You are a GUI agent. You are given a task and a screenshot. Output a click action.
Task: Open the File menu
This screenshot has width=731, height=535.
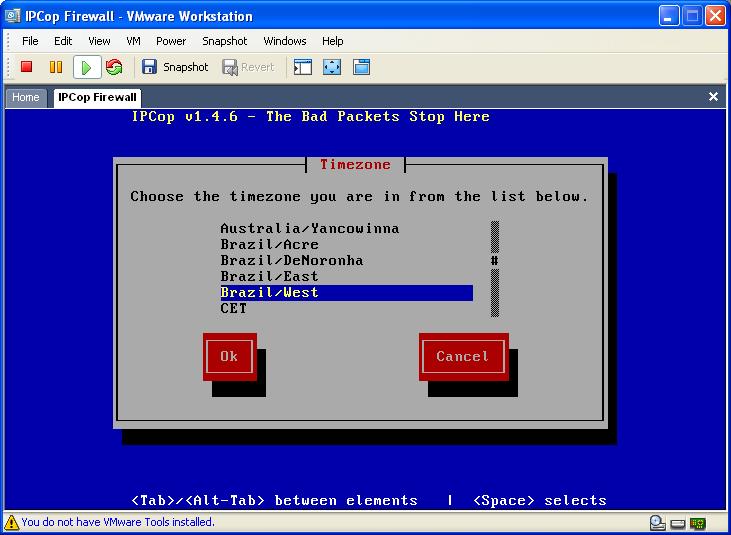[30, 41]
